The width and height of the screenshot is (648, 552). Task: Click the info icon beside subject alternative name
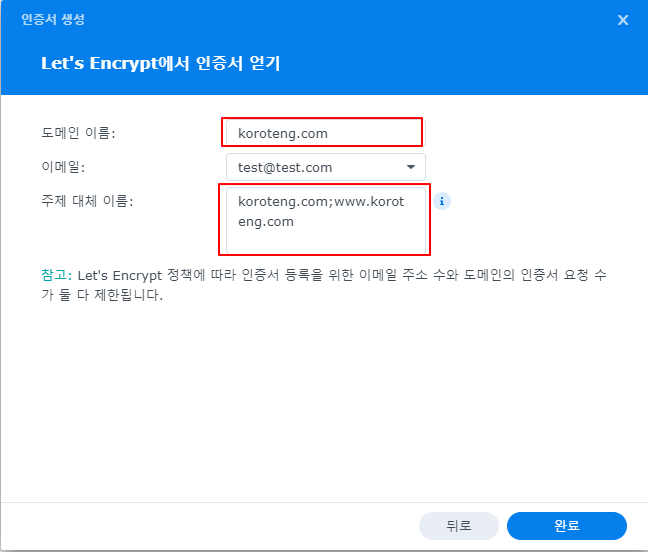(442, 201)
